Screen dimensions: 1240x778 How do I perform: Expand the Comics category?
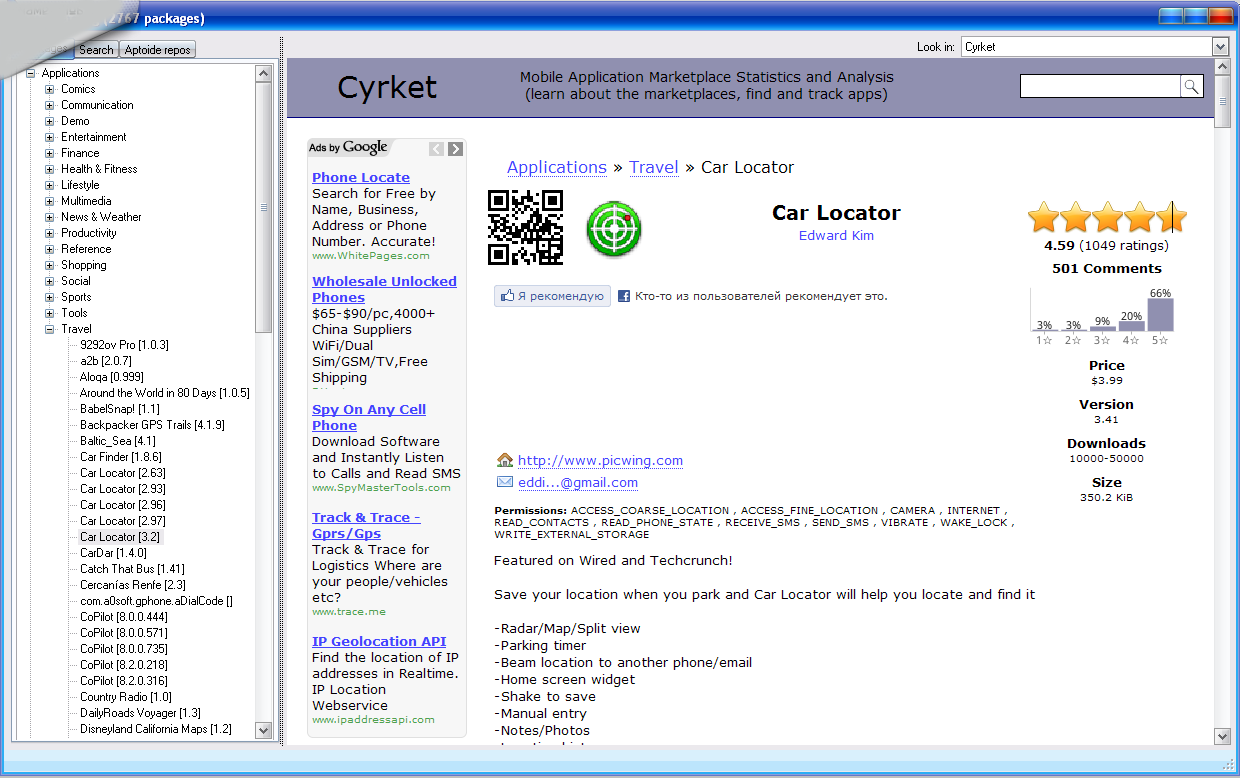(x=50, y=89)
